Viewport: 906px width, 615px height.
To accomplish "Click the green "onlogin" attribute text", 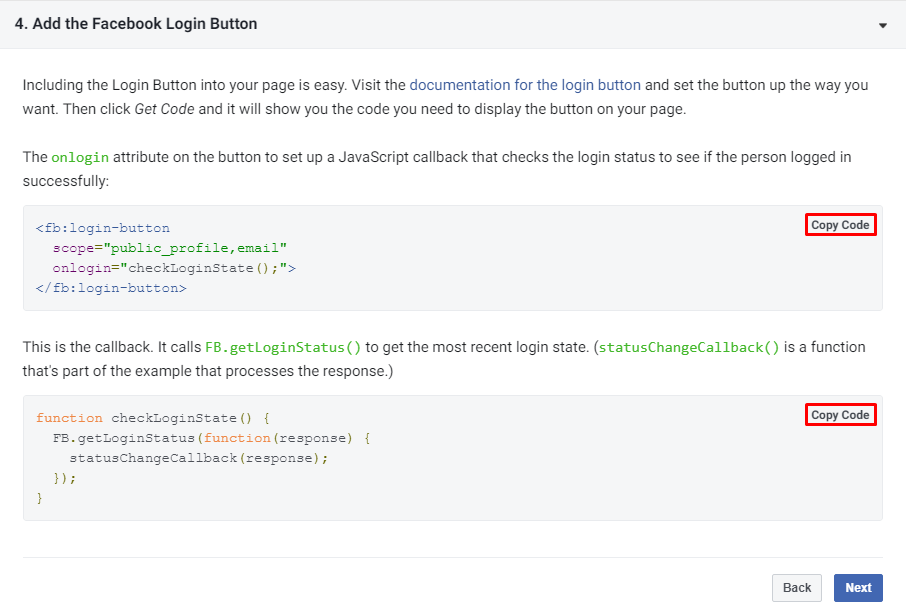I will point(80,157).
